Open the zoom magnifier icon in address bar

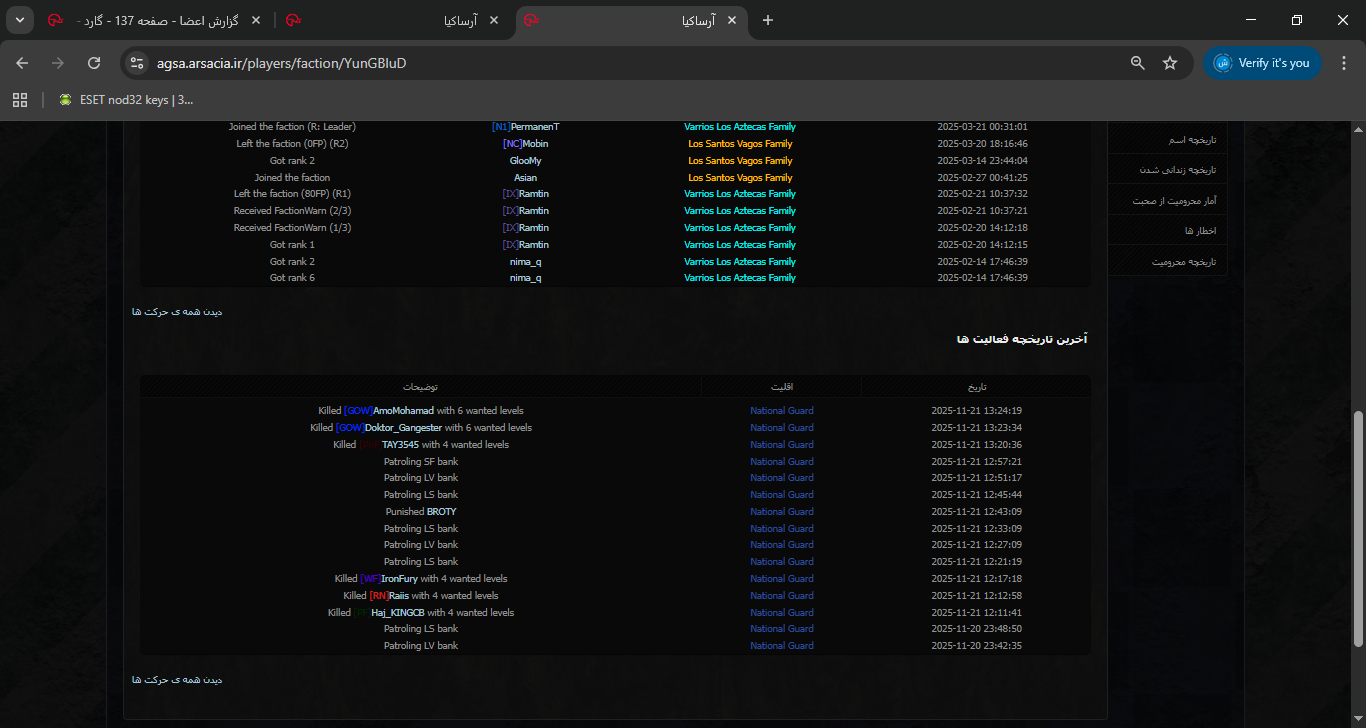(x=1137, y=63)
